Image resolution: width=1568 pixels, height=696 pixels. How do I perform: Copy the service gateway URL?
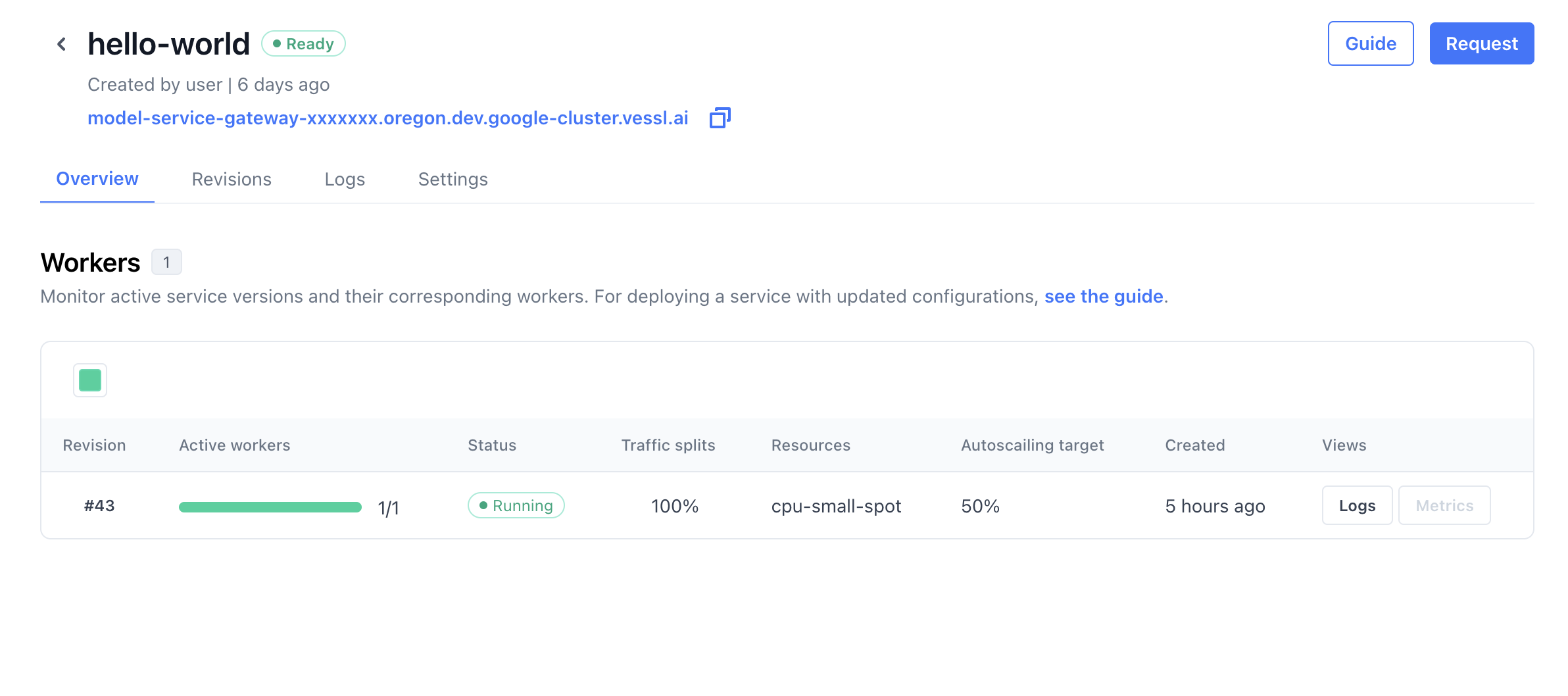coord(720,118)
